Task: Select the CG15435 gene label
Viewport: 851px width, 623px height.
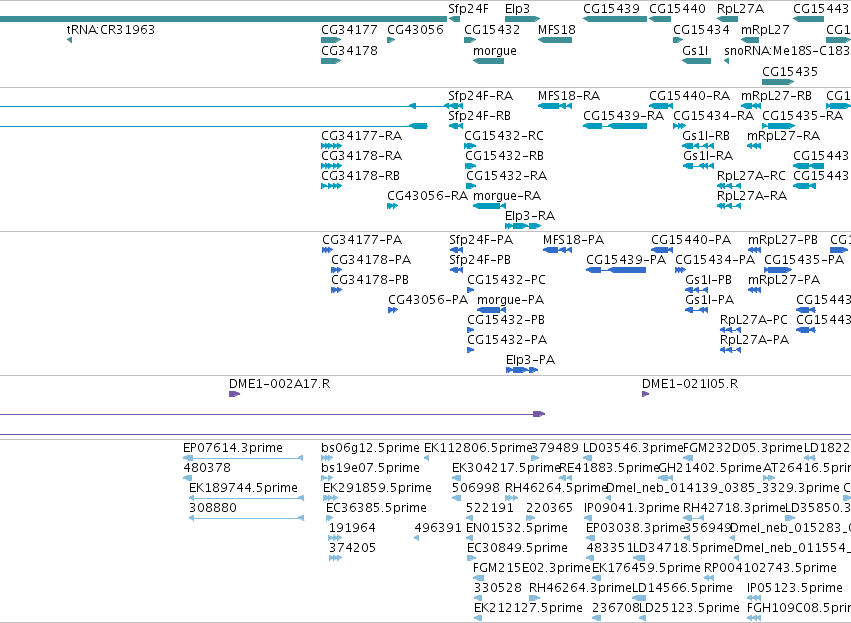Action: point(790,72)
